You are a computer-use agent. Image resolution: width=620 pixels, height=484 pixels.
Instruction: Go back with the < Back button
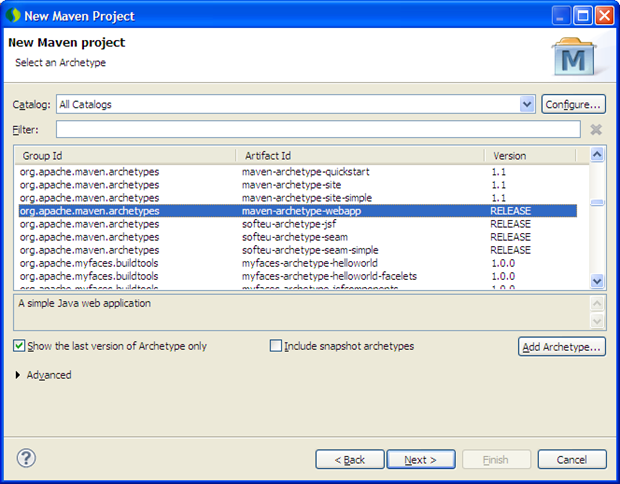350,459
